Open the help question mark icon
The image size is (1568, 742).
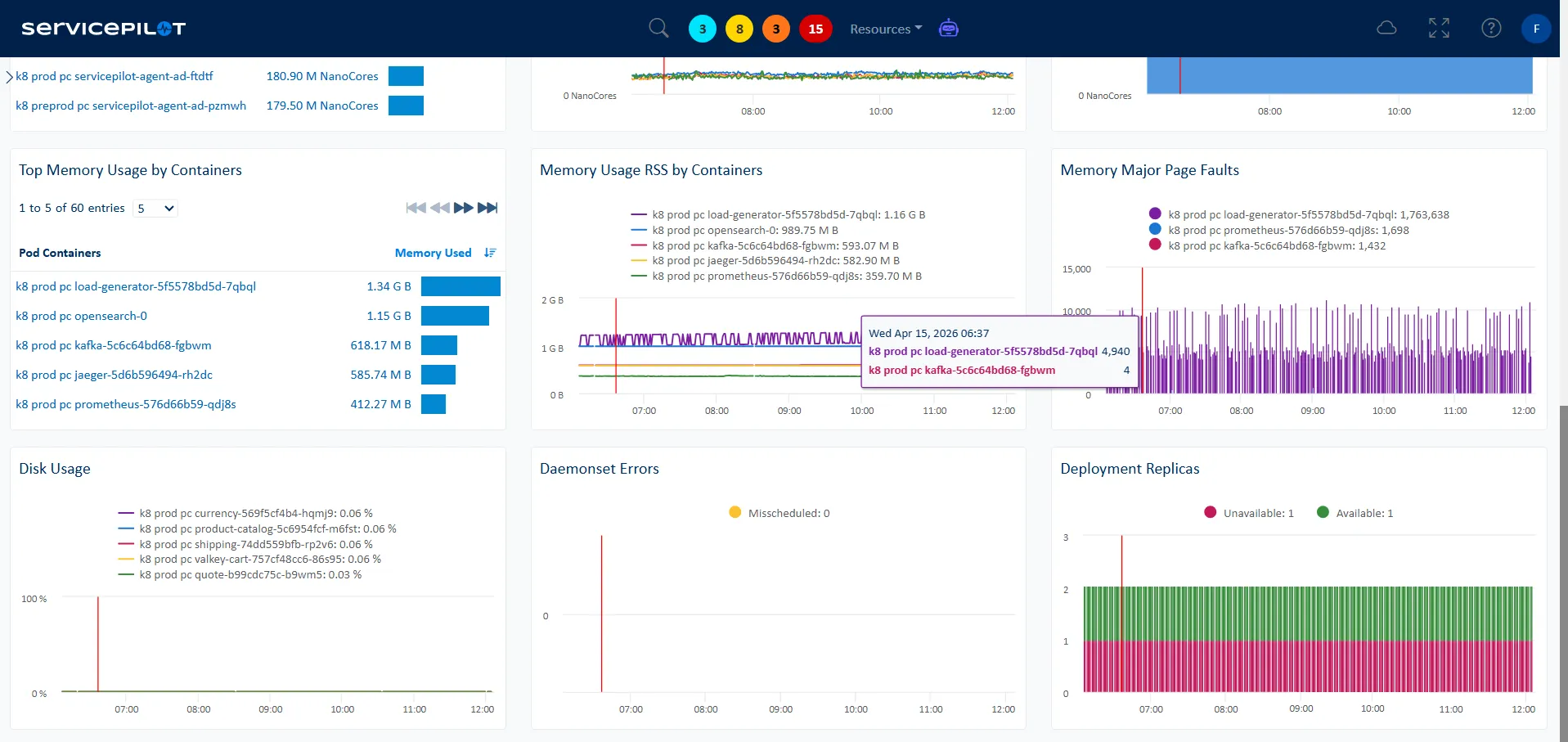pos(1490,27)
